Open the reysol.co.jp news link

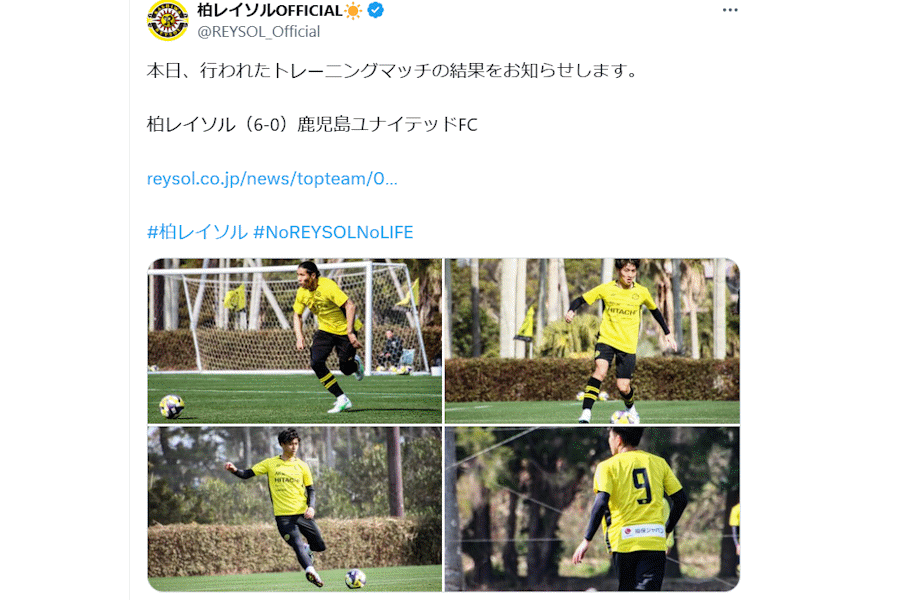coord(272,179)
